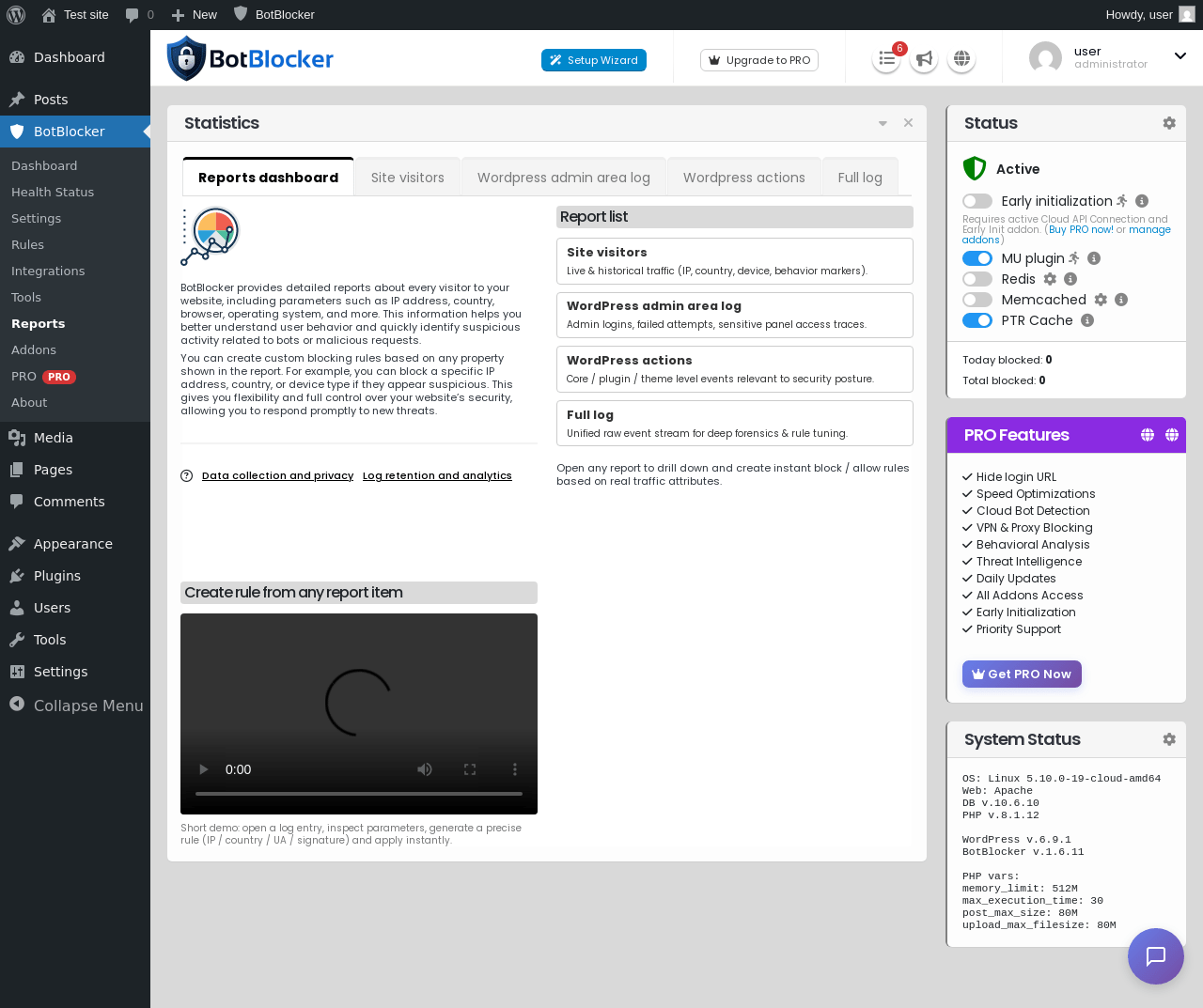Image resolution: width=1203 pixels, height=1008 pixels.
Task: Open Plugins in WordPress sidebar
Action: [57, 576]
